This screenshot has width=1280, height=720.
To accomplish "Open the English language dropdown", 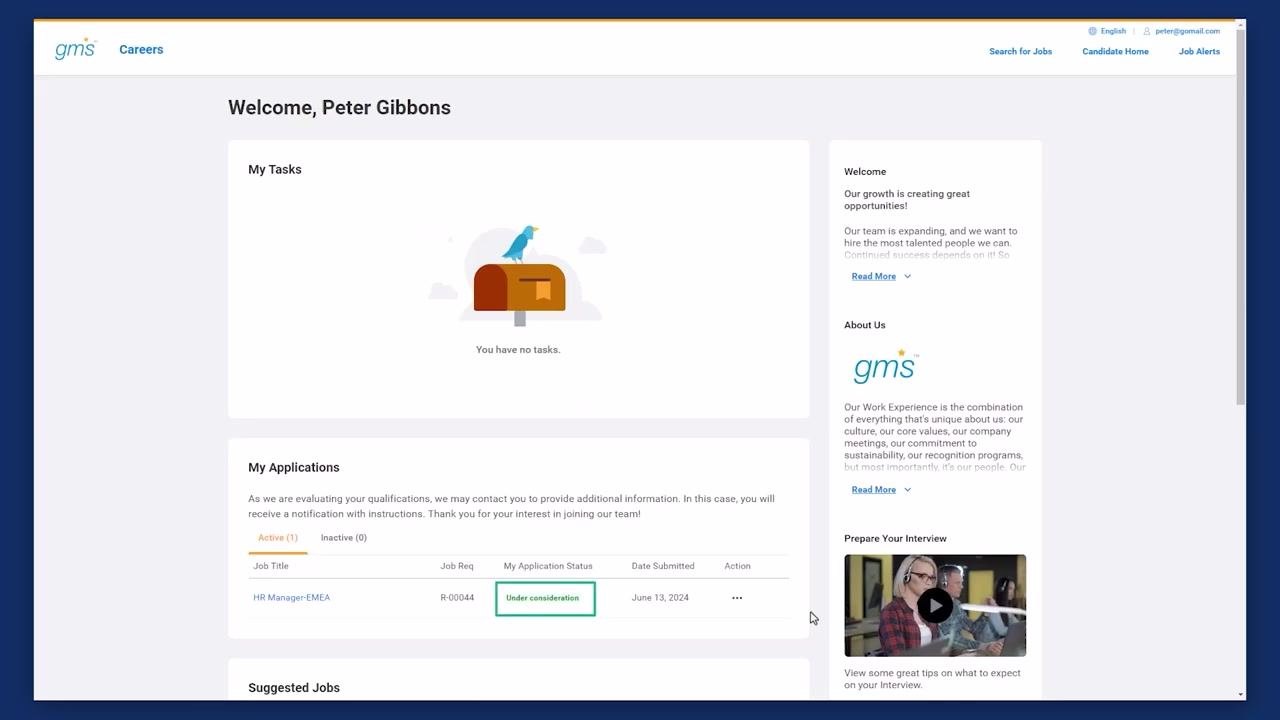I will 1113,31.
